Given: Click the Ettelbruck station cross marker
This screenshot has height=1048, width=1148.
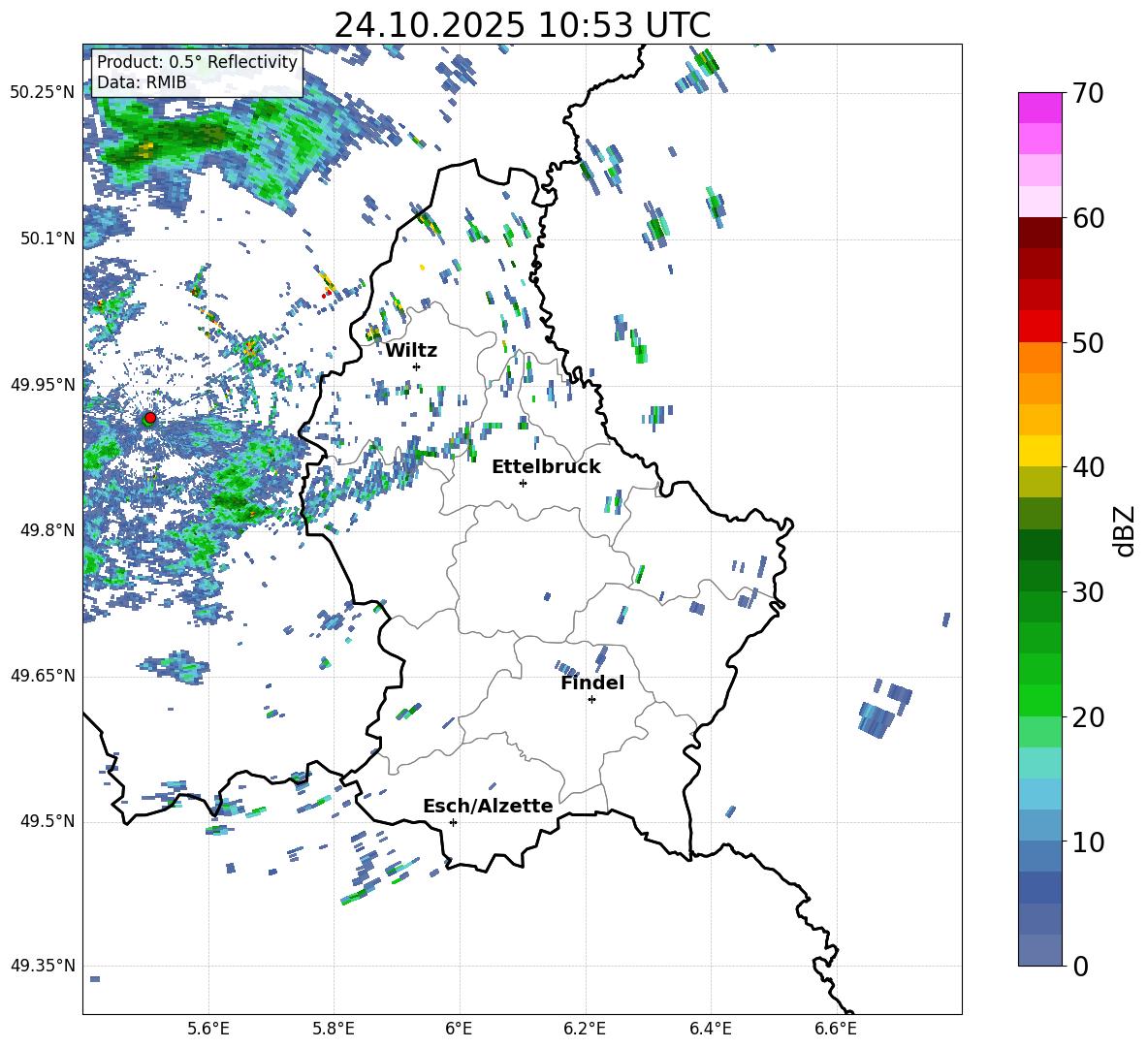Looking at the screenshot, I should 523,483.
